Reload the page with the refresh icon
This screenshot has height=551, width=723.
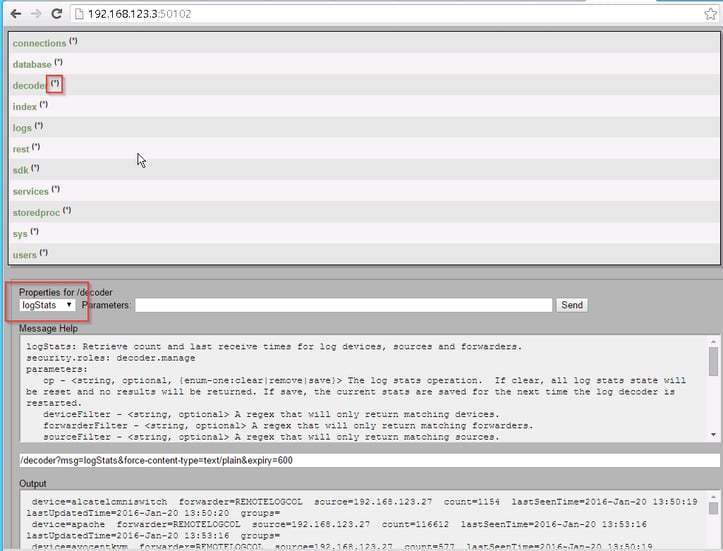pos(56,14)
